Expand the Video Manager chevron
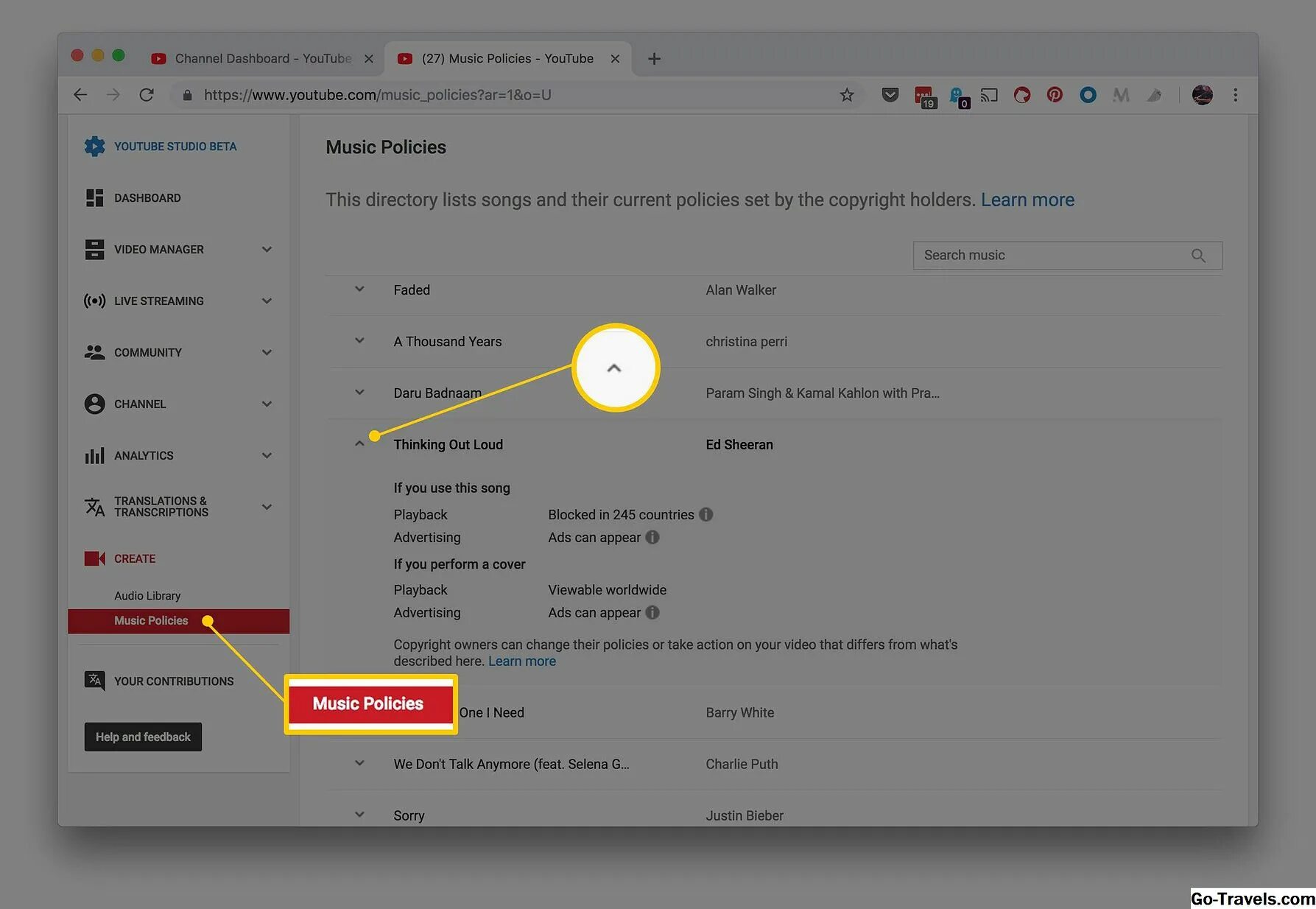The image size is (1316, 909). (267, 249)
